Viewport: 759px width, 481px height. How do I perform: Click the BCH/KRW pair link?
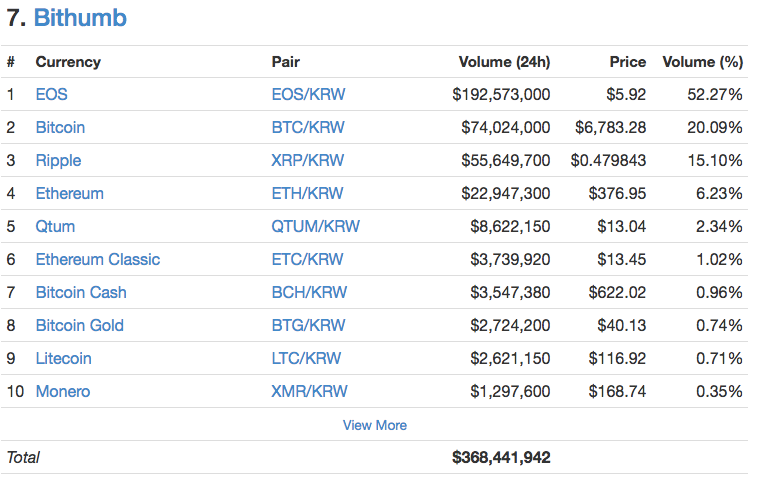pyautogui.click(x=309, y=292)
